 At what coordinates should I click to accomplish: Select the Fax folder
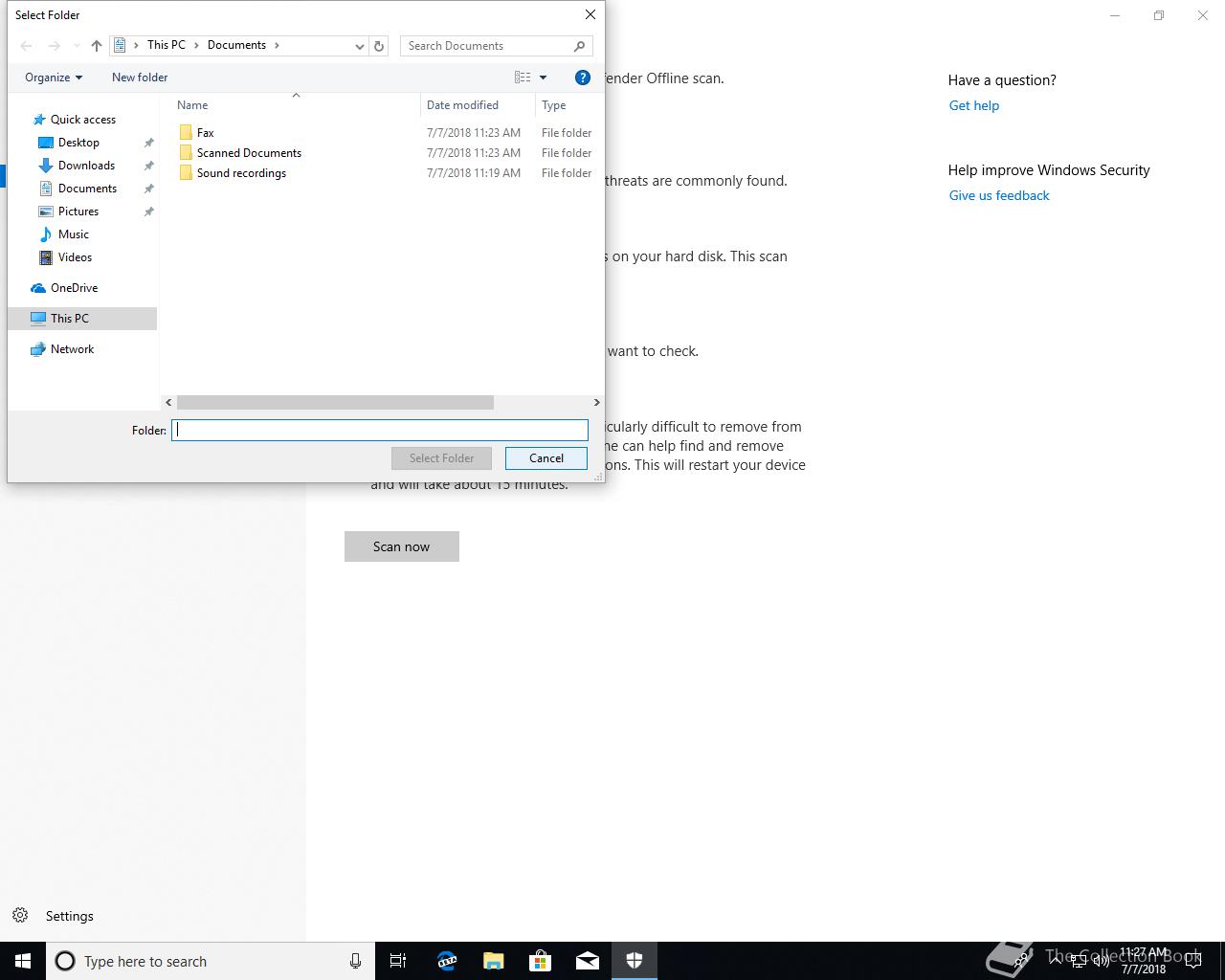click(196, 133)
